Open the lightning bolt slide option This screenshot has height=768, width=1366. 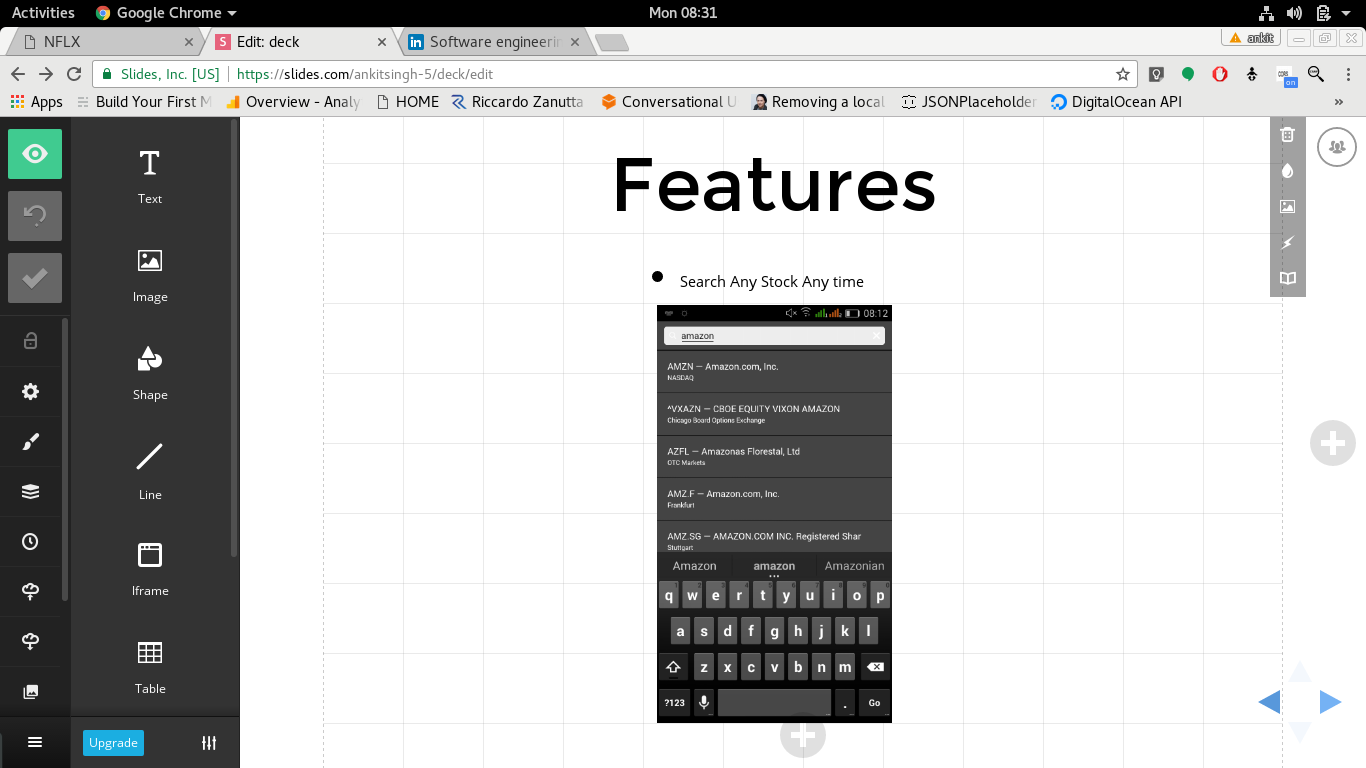[1288, 243]
